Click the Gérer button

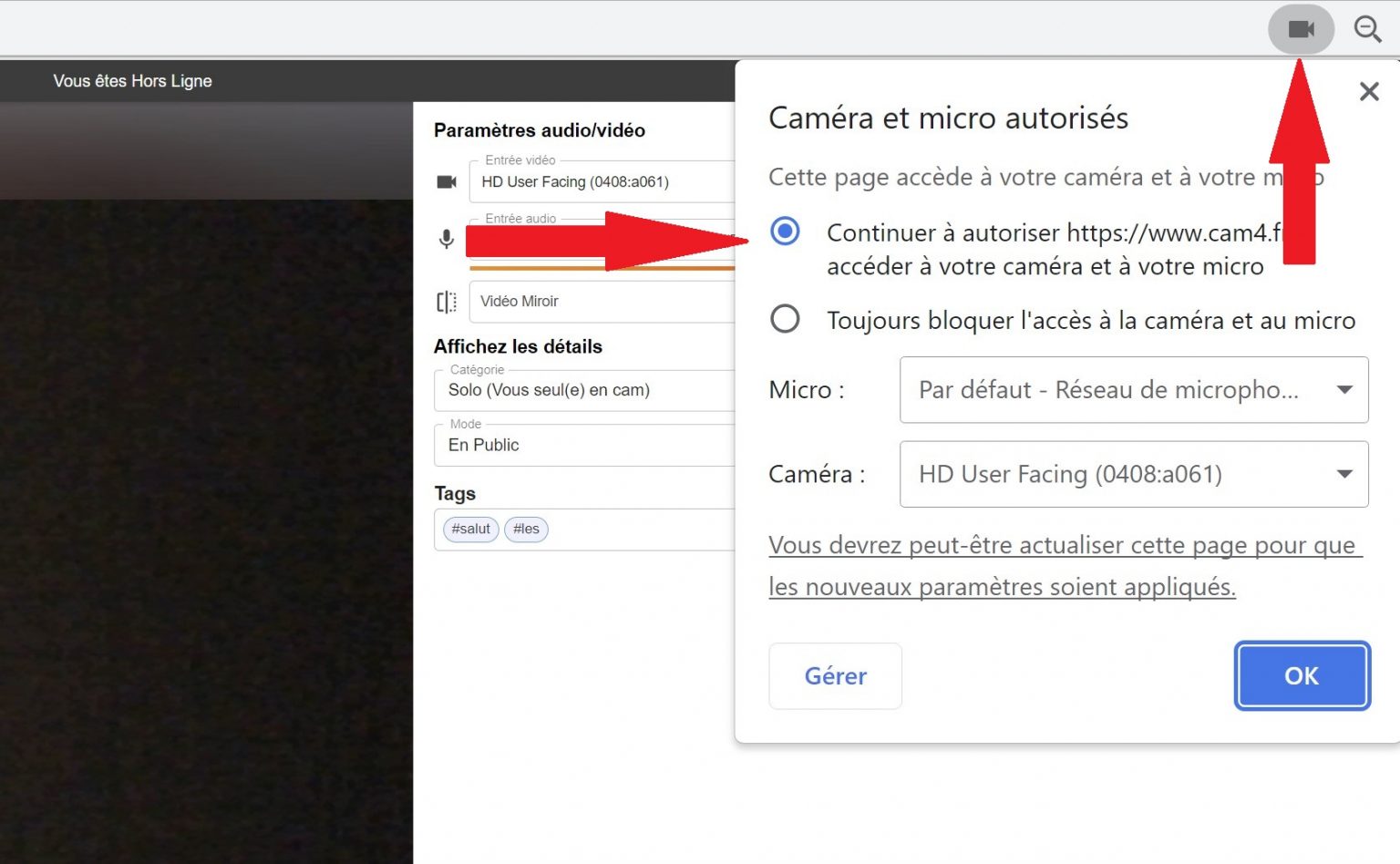click(834, 675)
